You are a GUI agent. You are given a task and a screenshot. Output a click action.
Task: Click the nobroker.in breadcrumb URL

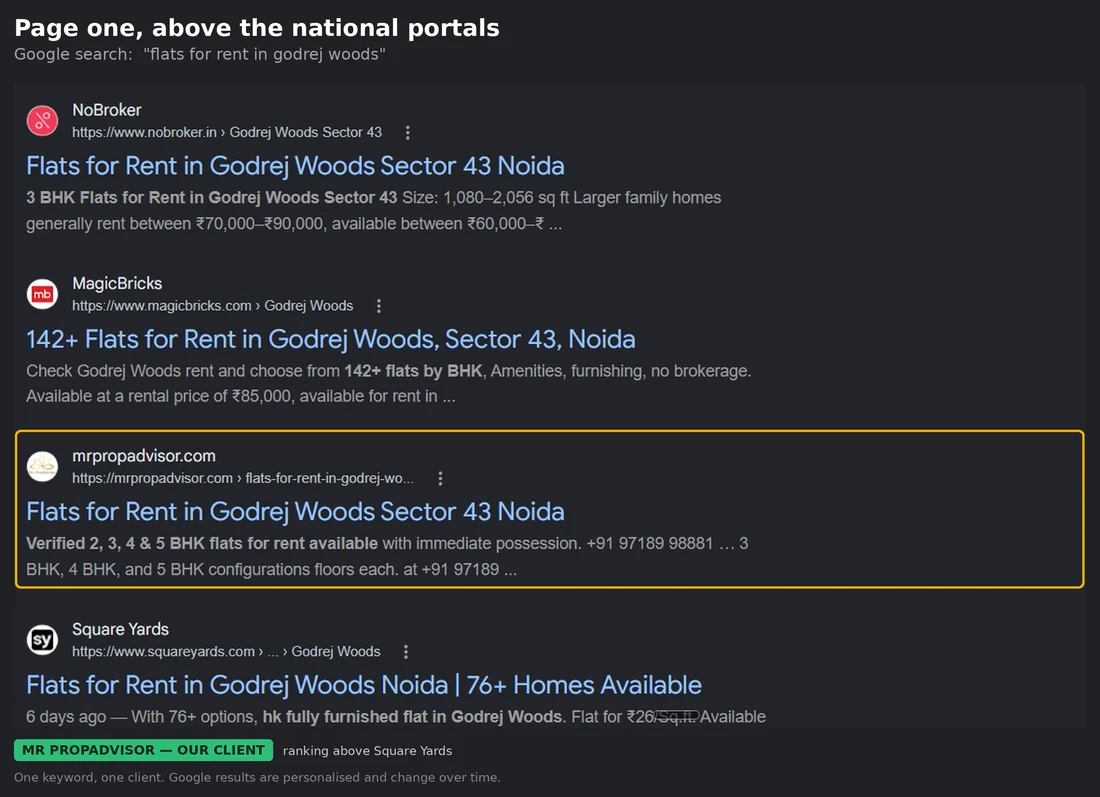coord(227,133)
